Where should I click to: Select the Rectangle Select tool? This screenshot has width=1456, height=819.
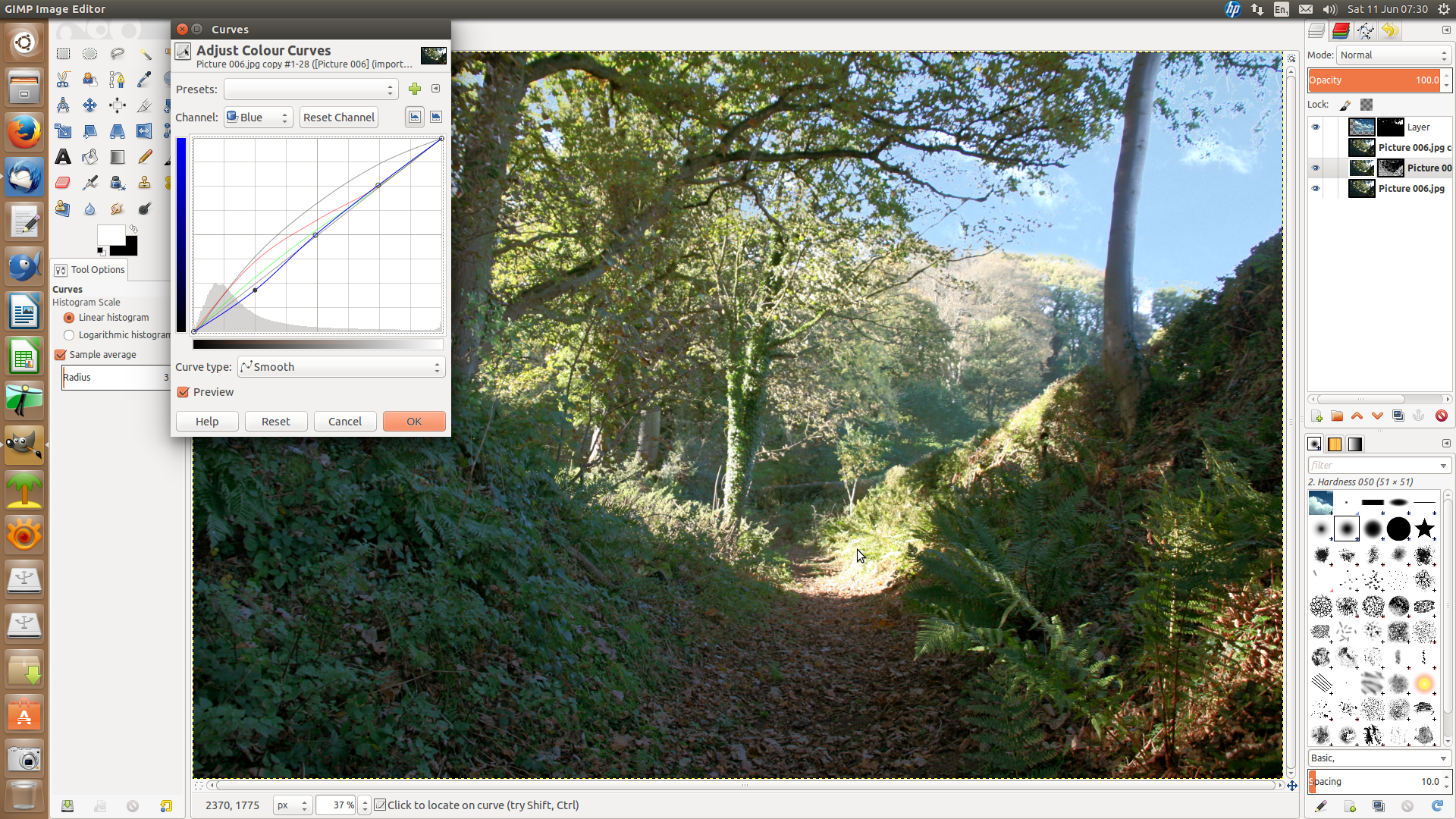[63, 54]
